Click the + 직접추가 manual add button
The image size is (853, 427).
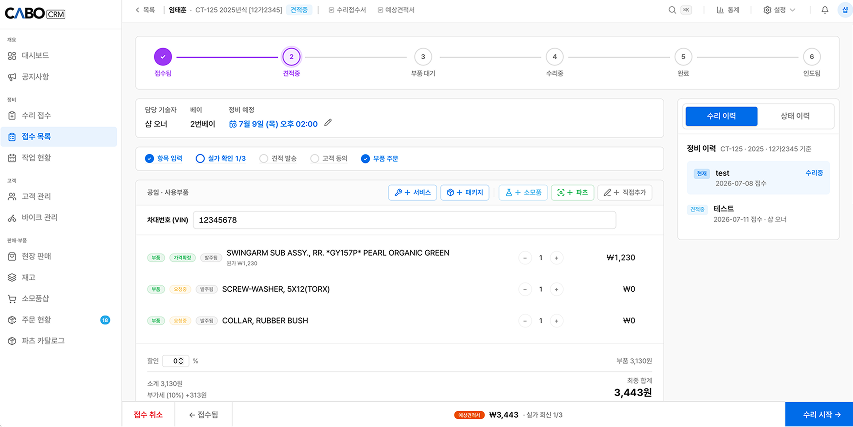625,193
